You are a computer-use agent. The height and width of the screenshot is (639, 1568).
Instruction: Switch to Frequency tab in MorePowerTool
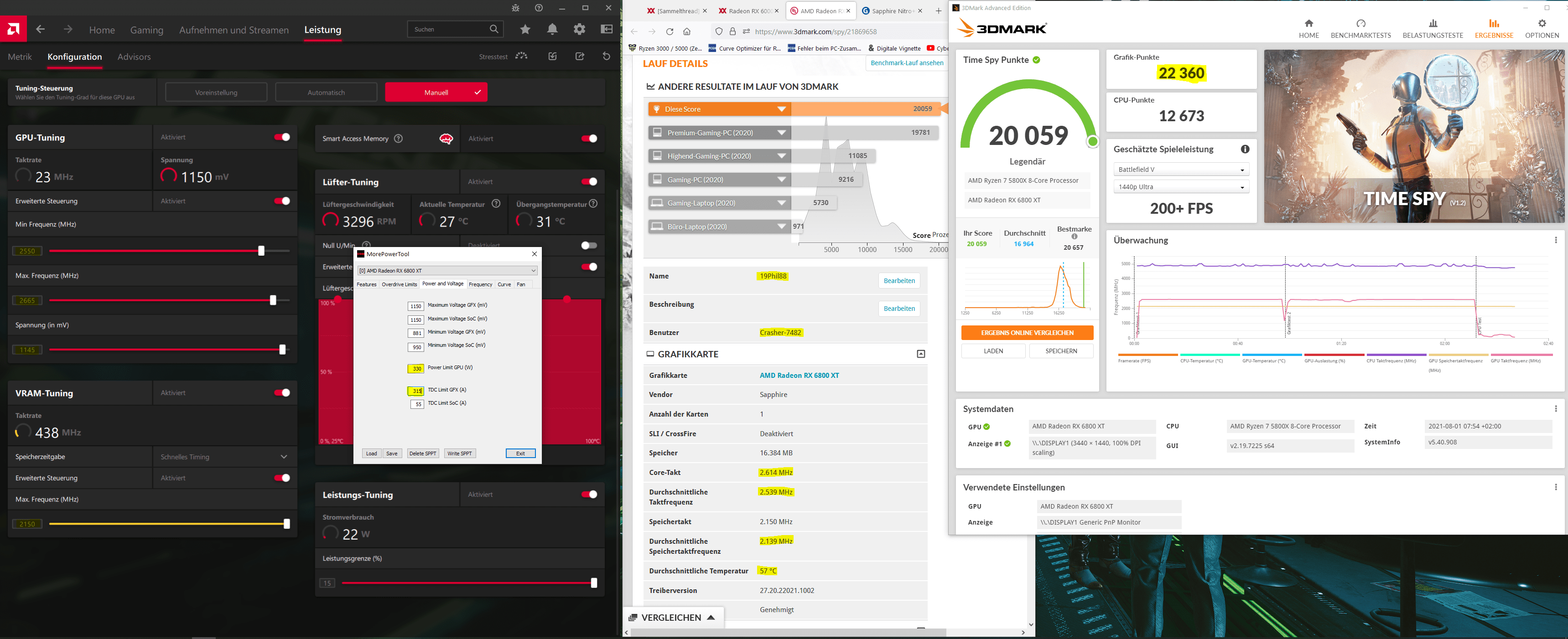480,284
